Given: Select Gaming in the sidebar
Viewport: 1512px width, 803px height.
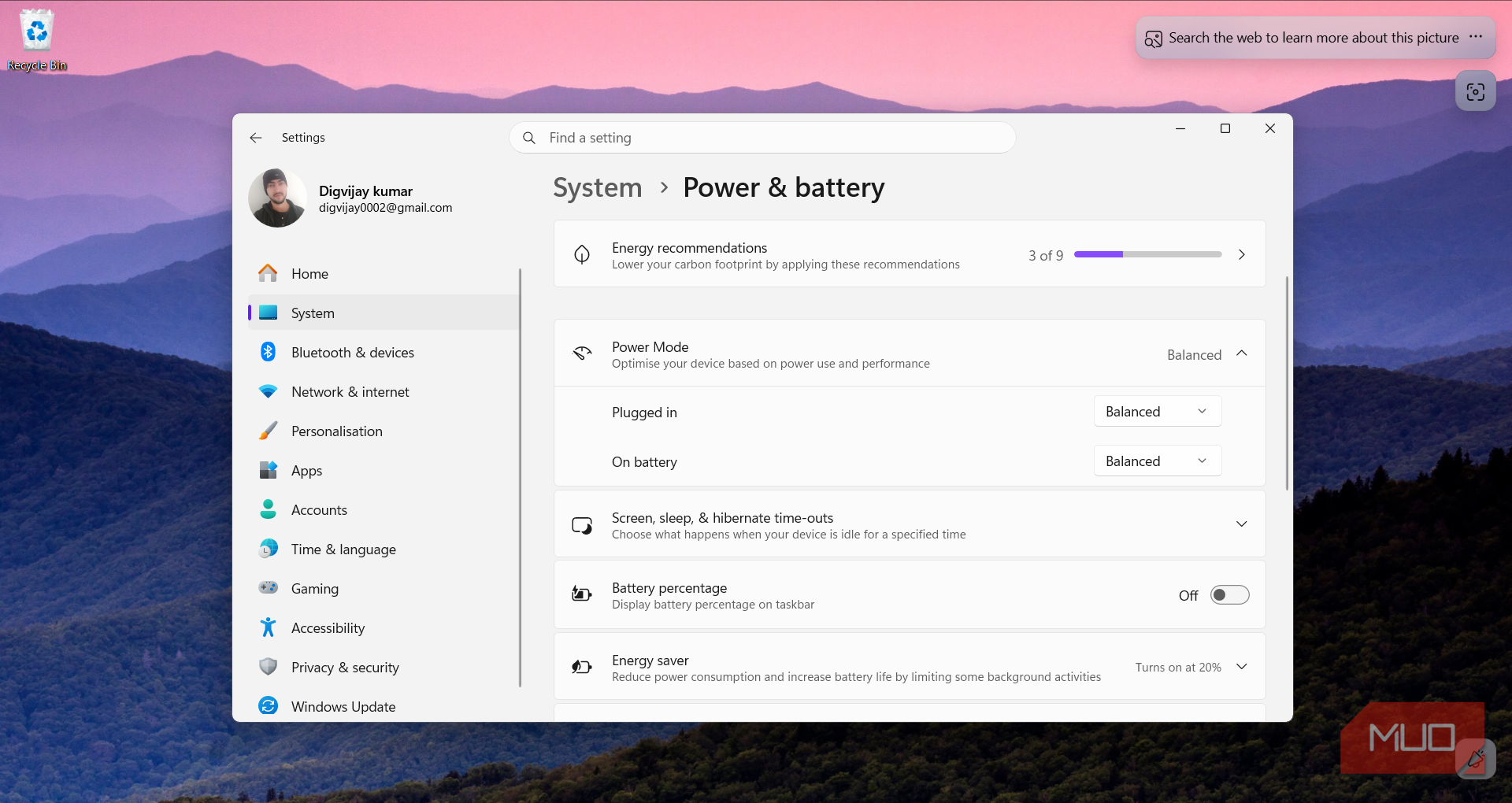Looking at the screenshot, I should (384, 588).
